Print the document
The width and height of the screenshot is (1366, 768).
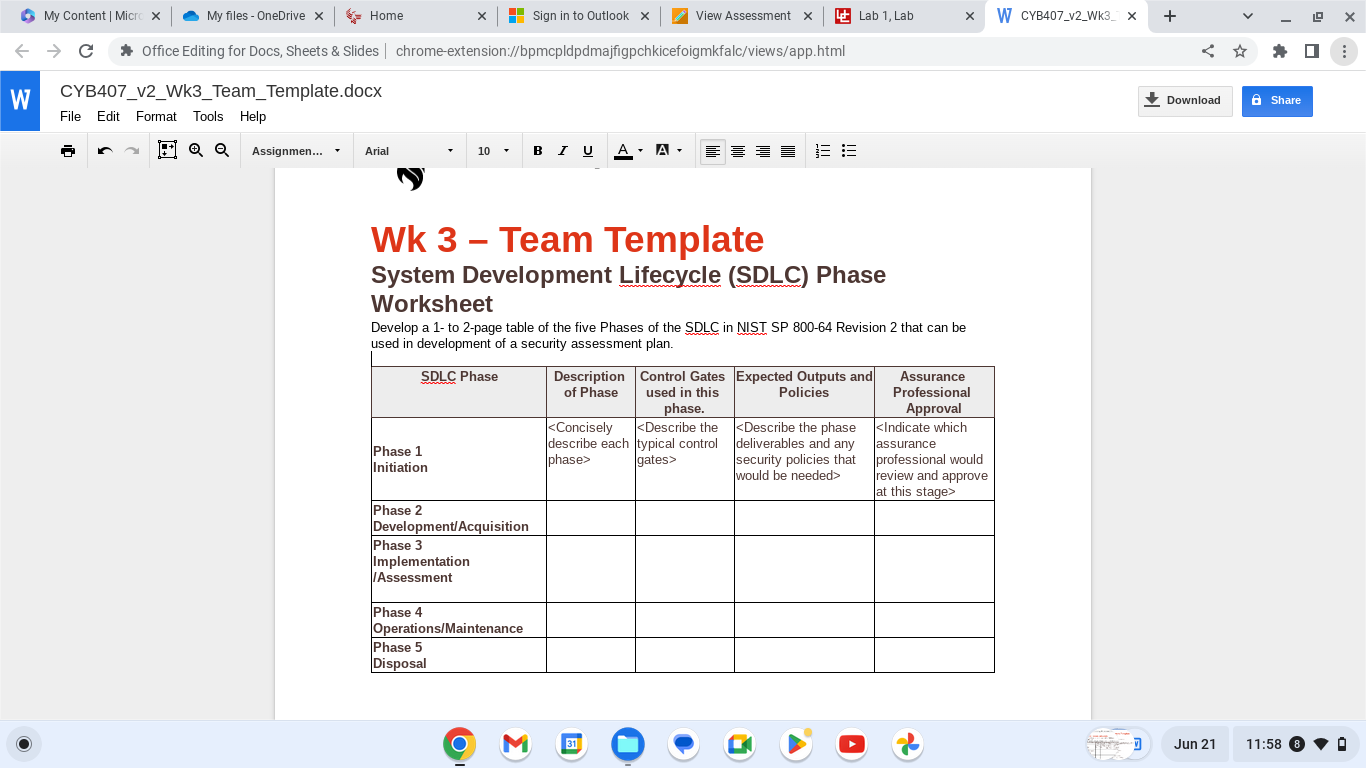[67, 150]
